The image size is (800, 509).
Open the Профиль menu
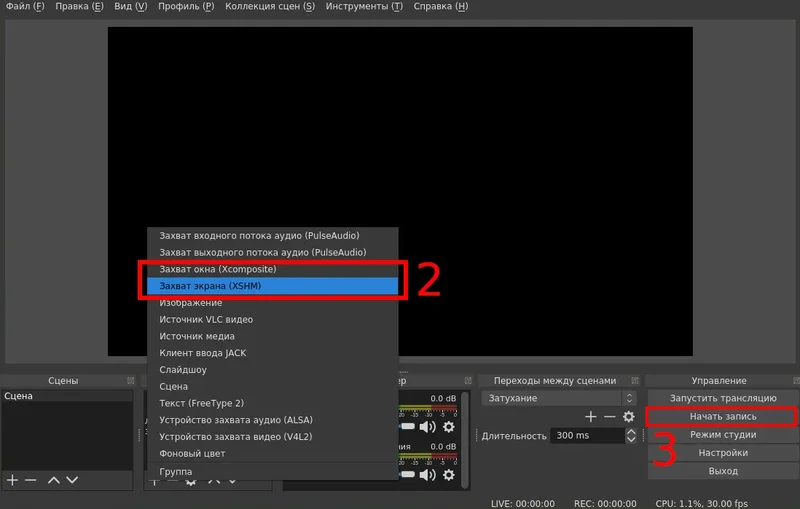187,7
